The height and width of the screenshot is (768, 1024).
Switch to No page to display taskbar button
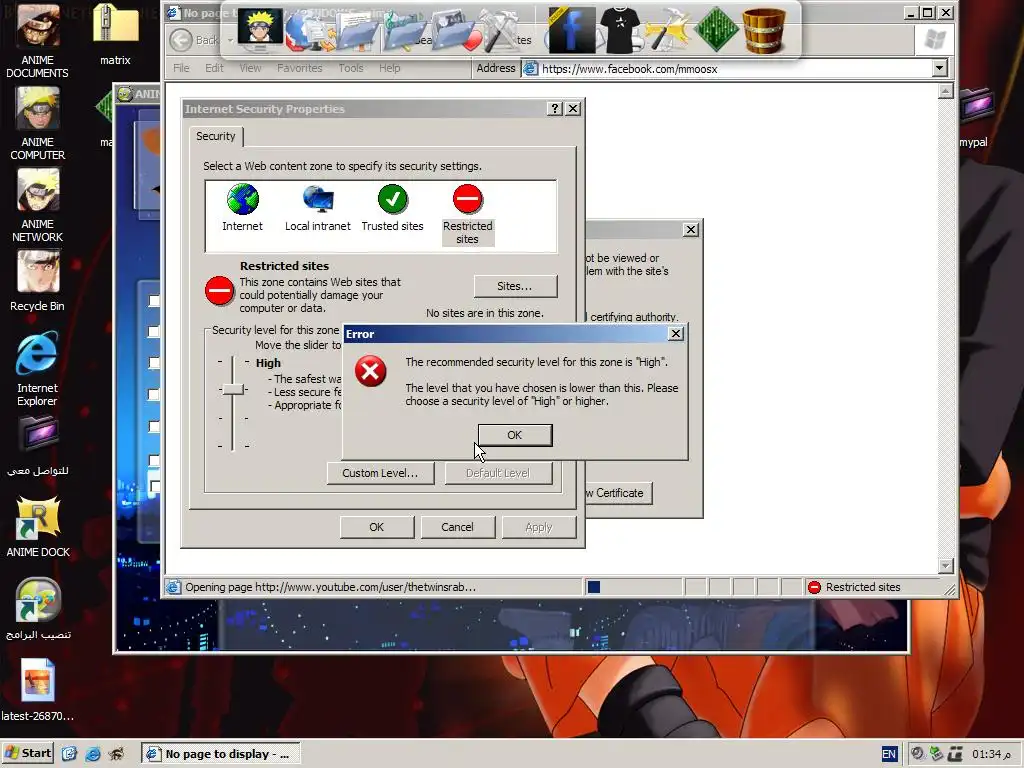[x=220, y=754]
